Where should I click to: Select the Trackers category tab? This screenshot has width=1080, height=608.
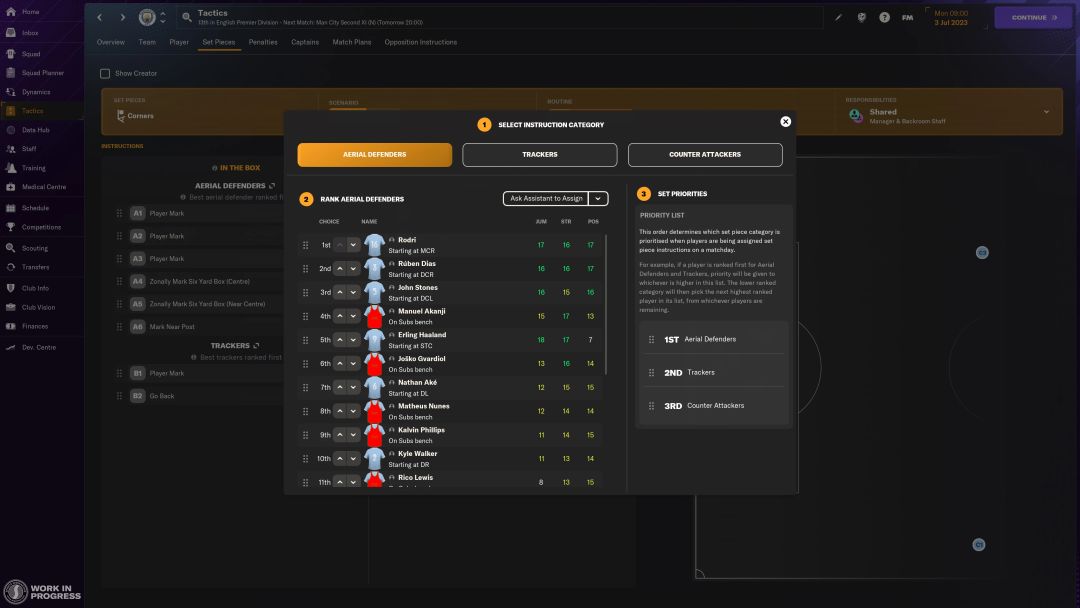click(x=539, y=155)
